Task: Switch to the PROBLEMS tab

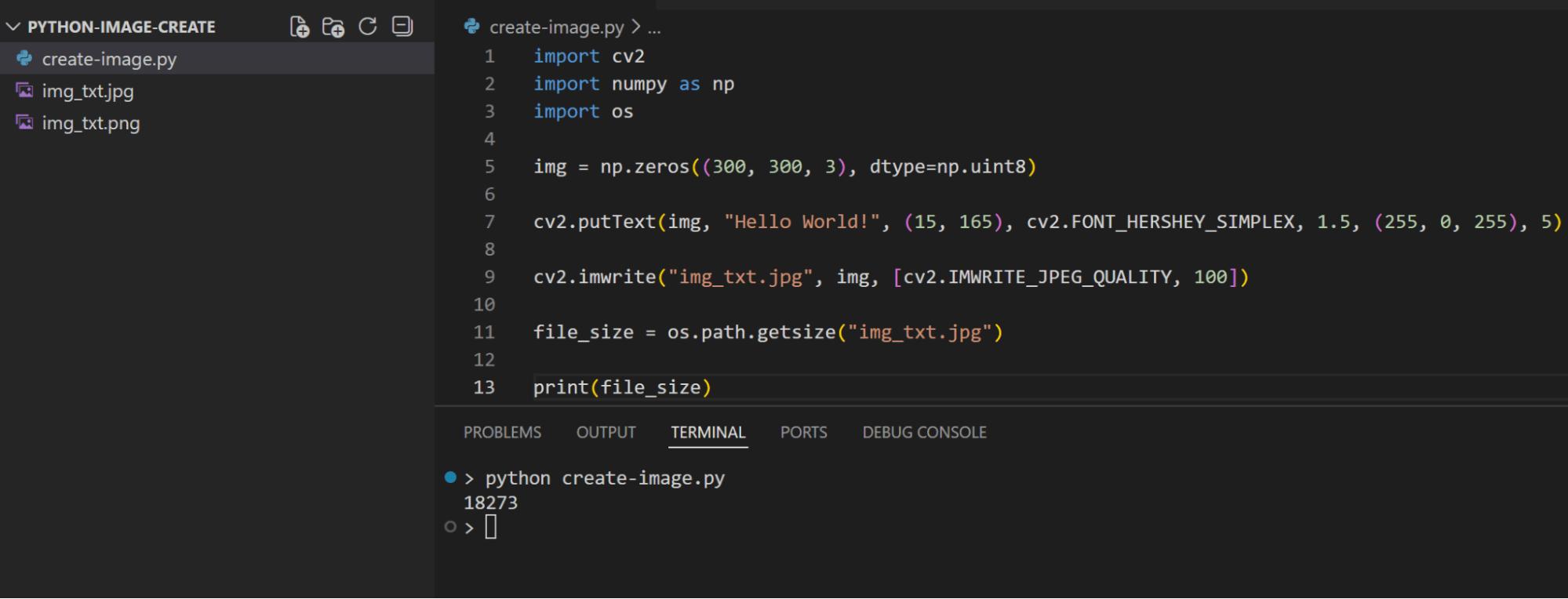Action: (502, 433)
